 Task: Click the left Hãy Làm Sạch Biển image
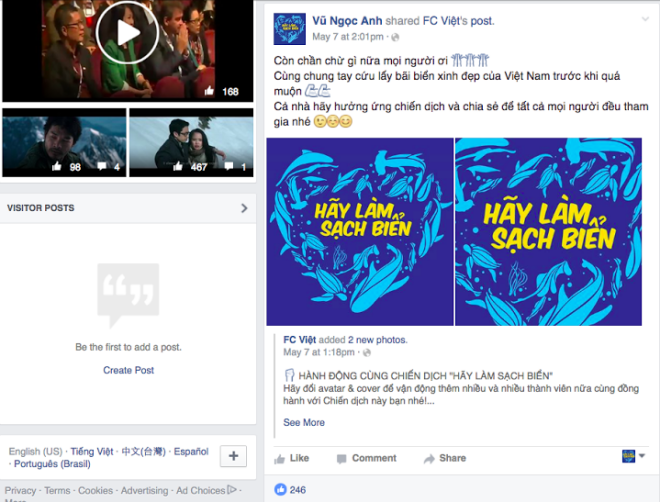360,231
